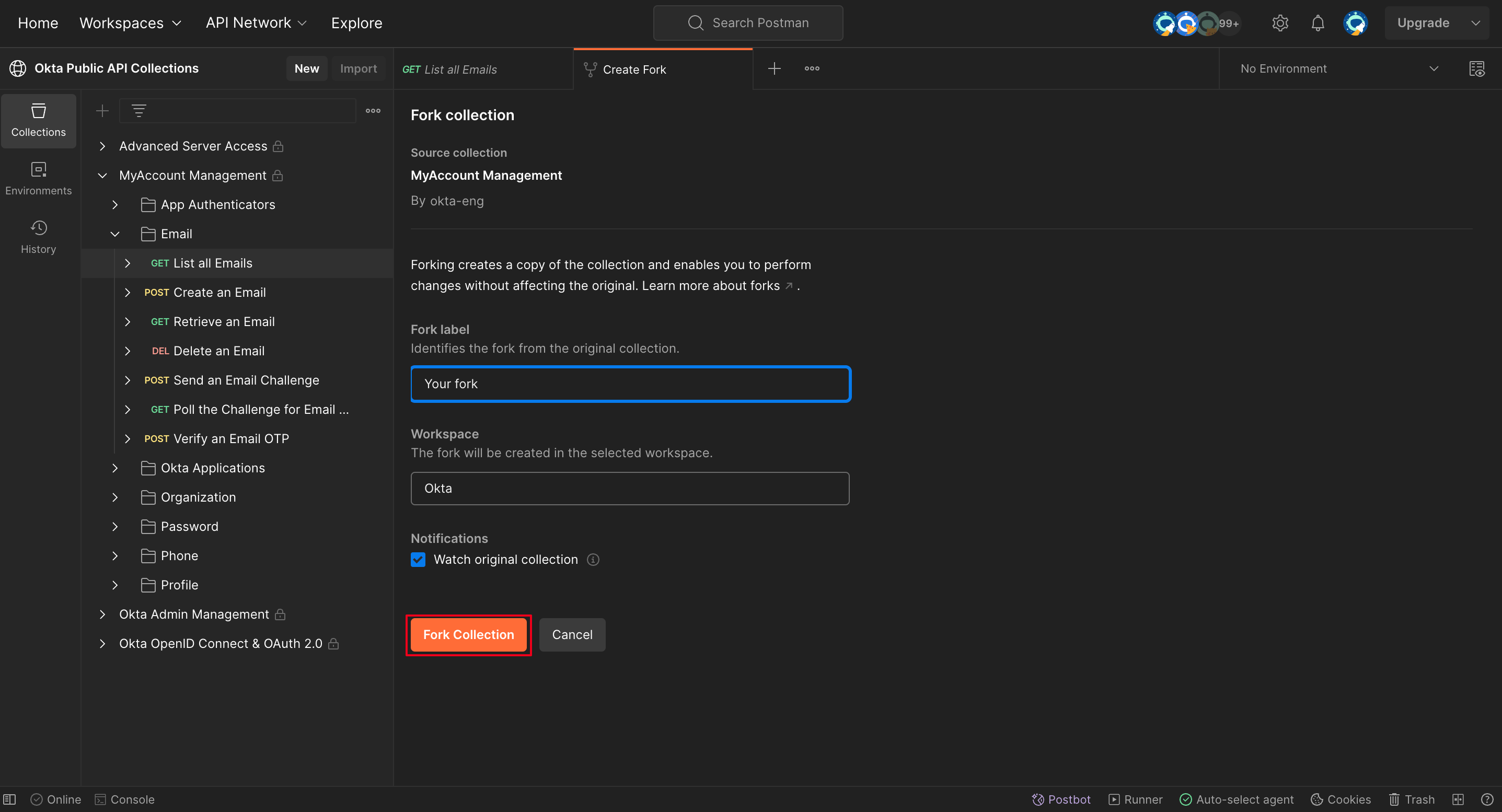Open the No Environment dropdown

(1339, 69)
